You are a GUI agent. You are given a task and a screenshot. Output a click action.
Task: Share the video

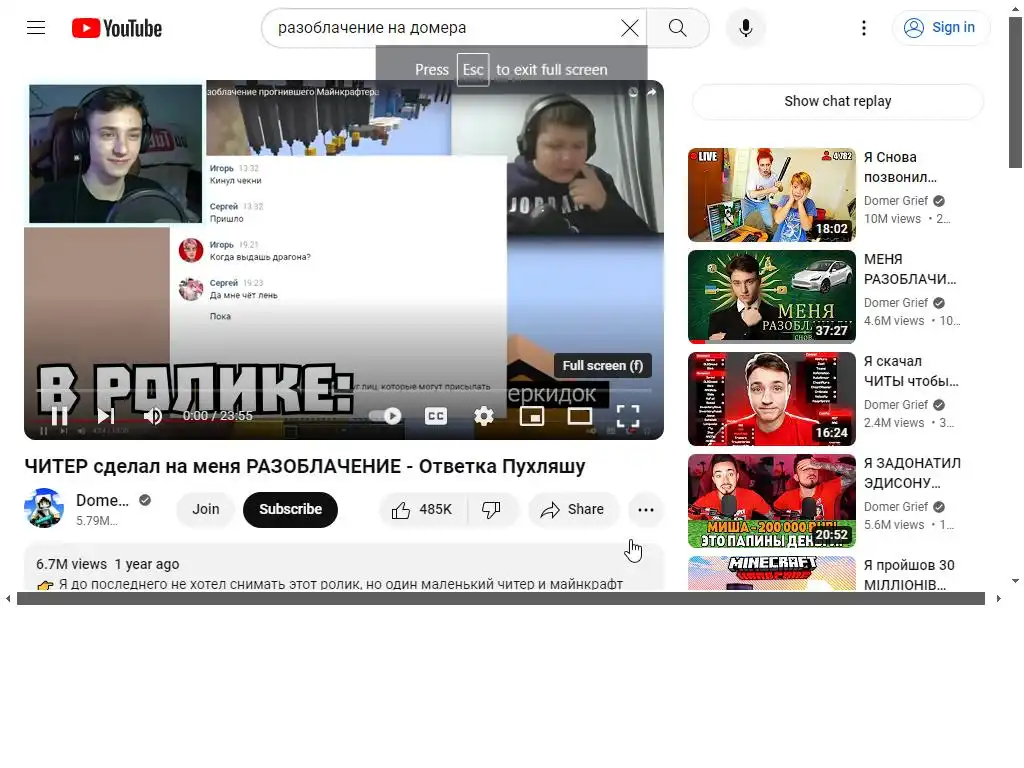[x=573, y=509]
